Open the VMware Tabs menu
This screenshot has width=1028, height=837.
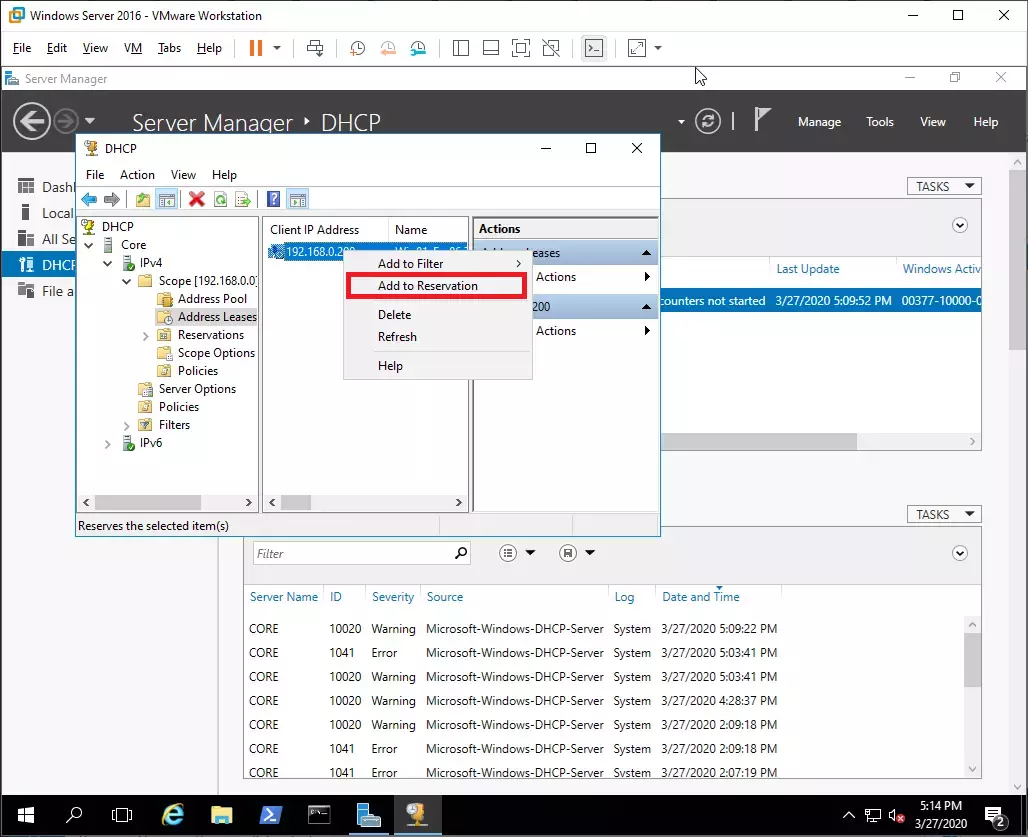click(169, 48)
